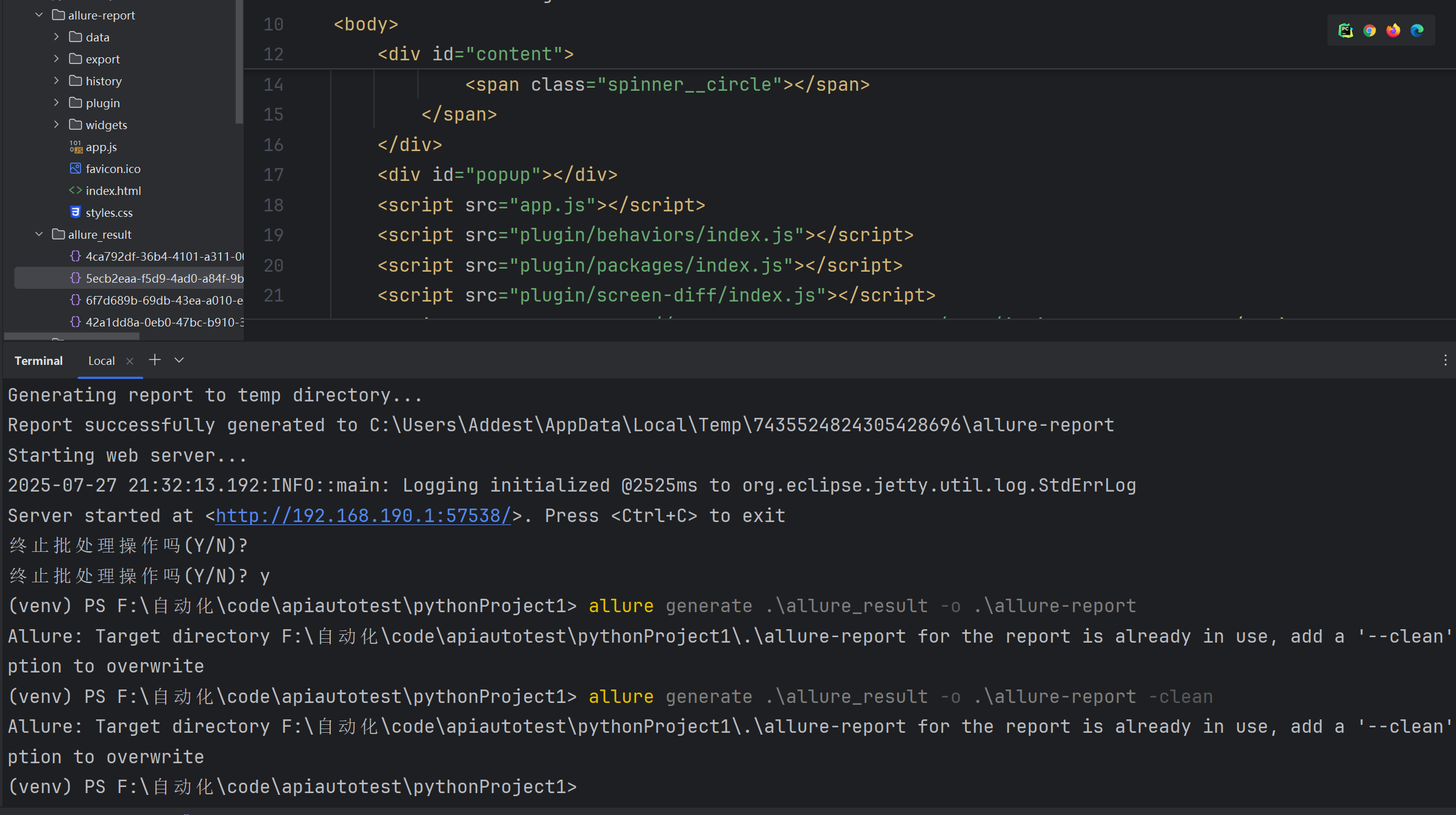Click the index.html file type icon
This screenshot has width=1456, height=815.
(76, 190)
